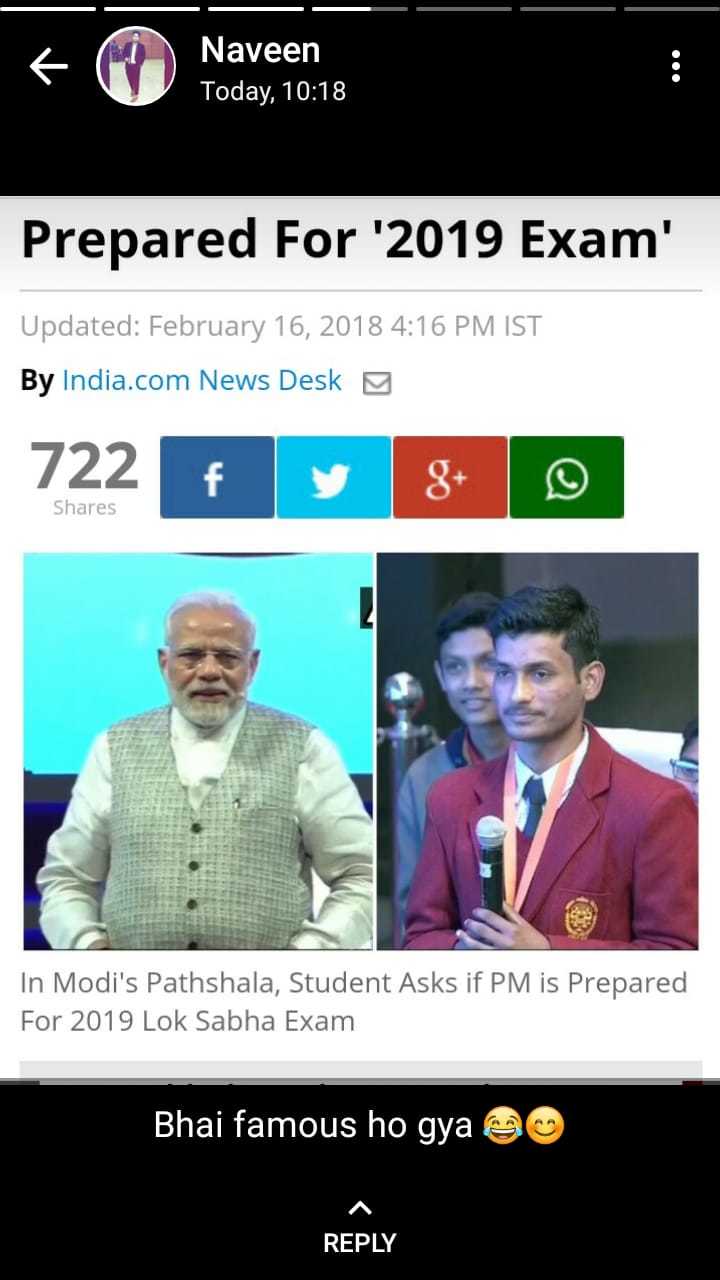The width and height of the screenshot is (720, 1280).
Task: Select the Naveen contact name
Action: click(260, 49)
